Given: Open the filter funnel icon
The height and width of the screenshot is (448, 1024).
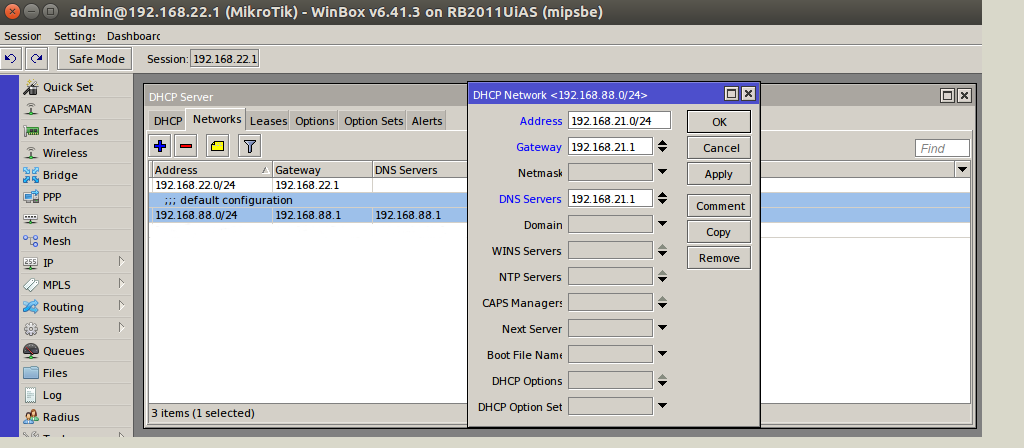Looking at the screenshot, I should click(249, 147).
